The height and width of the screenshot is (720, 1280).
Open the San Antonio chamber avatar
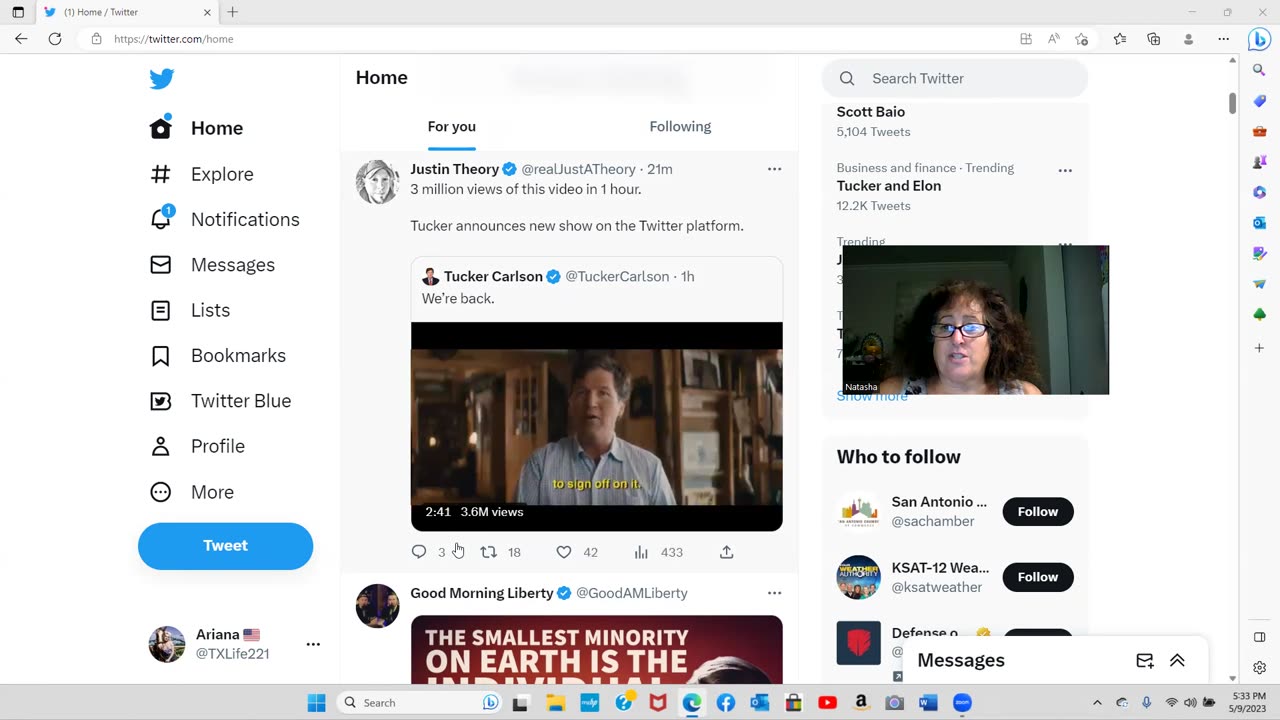click(858, 512)
